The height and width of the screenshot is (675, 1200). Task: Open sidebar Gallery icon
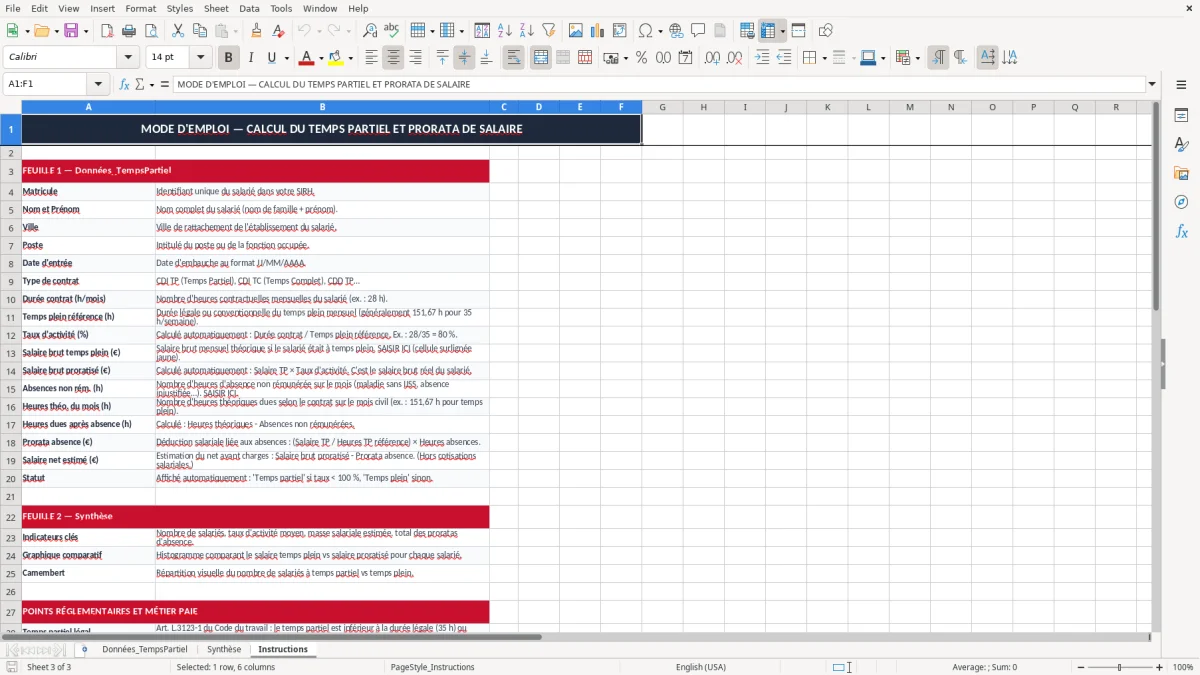point(1181,173)
